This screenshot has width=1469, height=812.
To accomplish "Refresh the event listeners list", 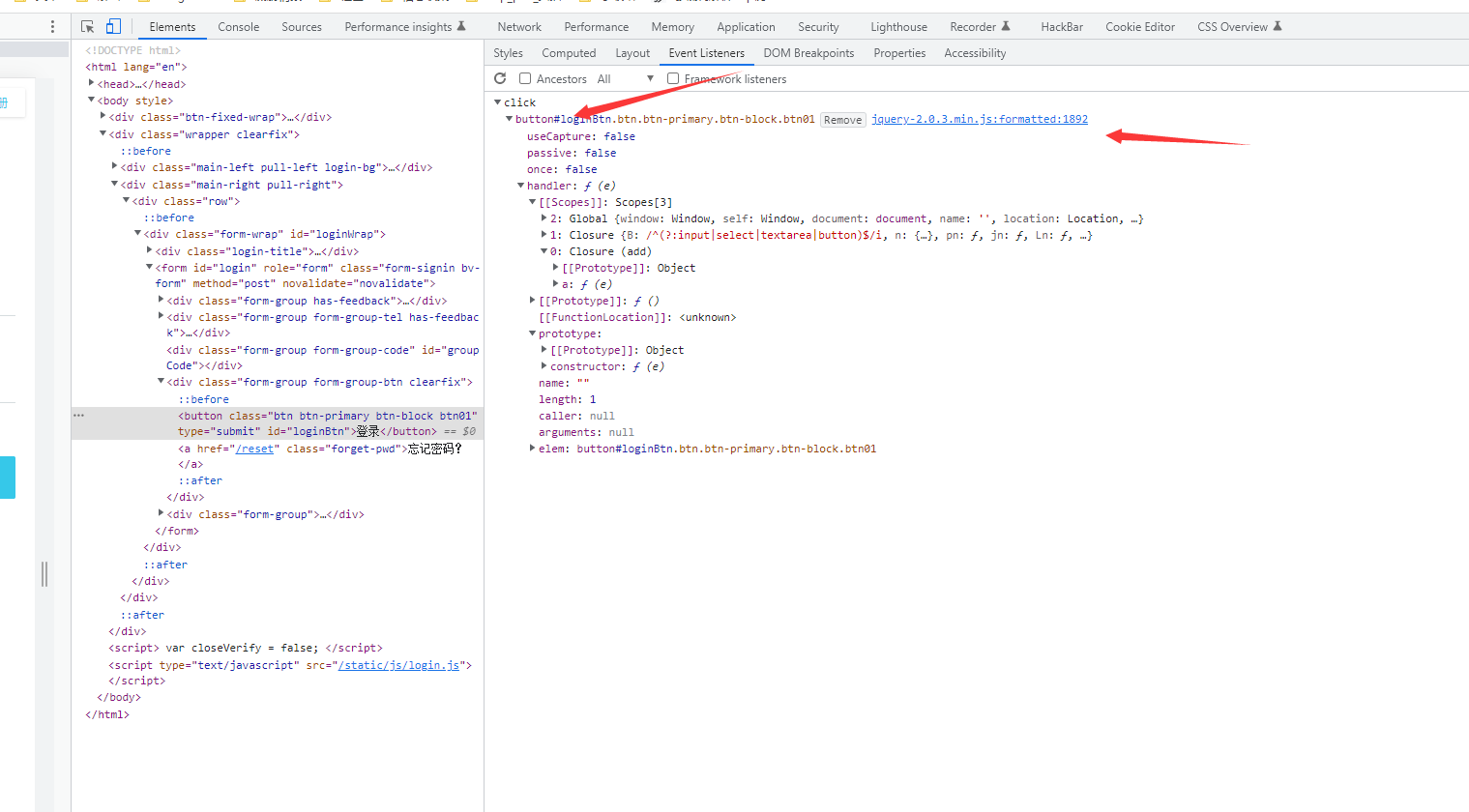I will point(500,78).
